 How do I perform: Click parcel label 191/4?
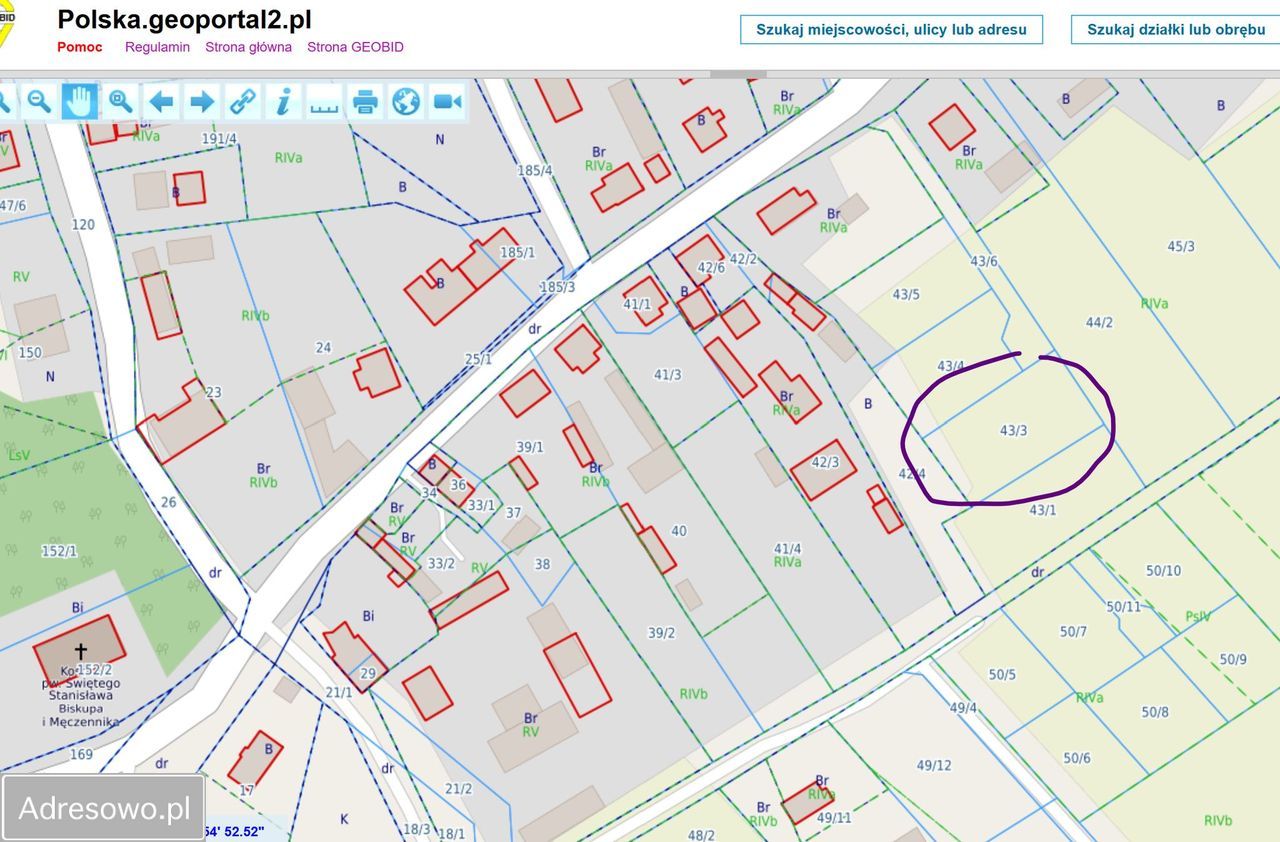[x=219, y=139]
